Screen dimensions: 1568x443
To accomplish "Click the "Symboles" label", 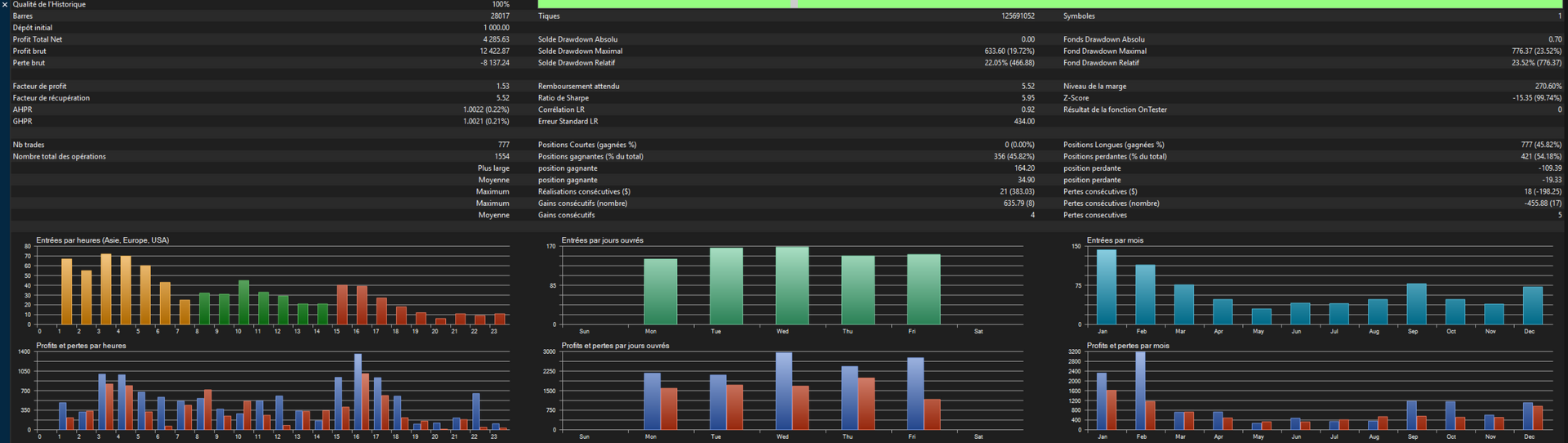I will coord(1079,16).
